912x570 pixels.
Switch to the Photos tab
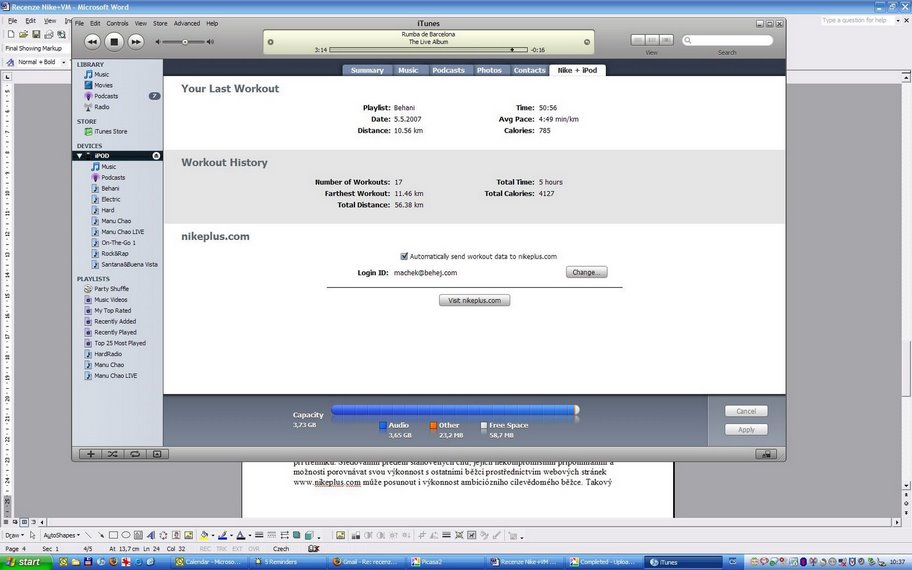489,70
